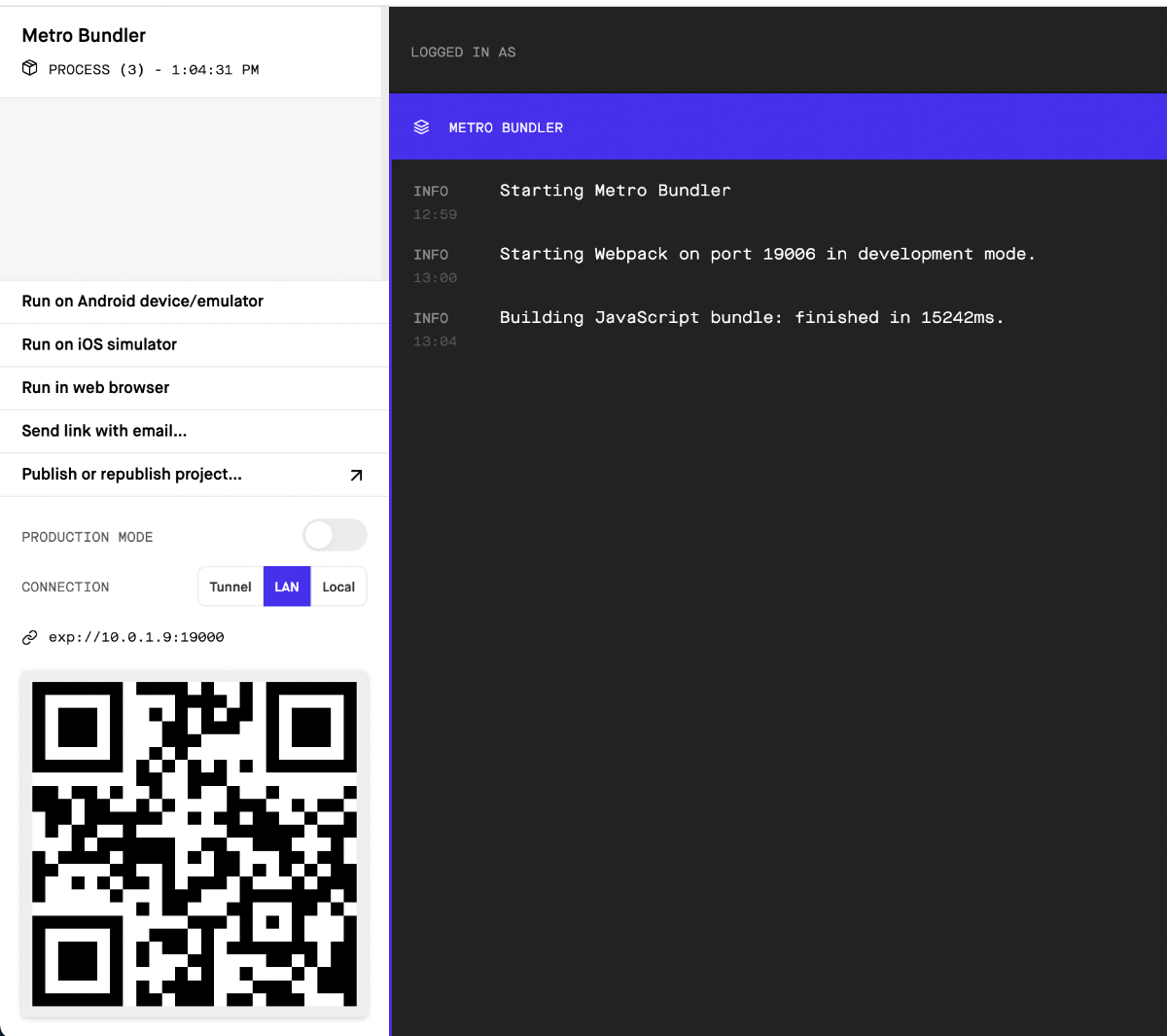The image size is (1167, 1036).
Task: Click the PROCESS (3) - 1:04:31 PM text
Action: [154, 70]
